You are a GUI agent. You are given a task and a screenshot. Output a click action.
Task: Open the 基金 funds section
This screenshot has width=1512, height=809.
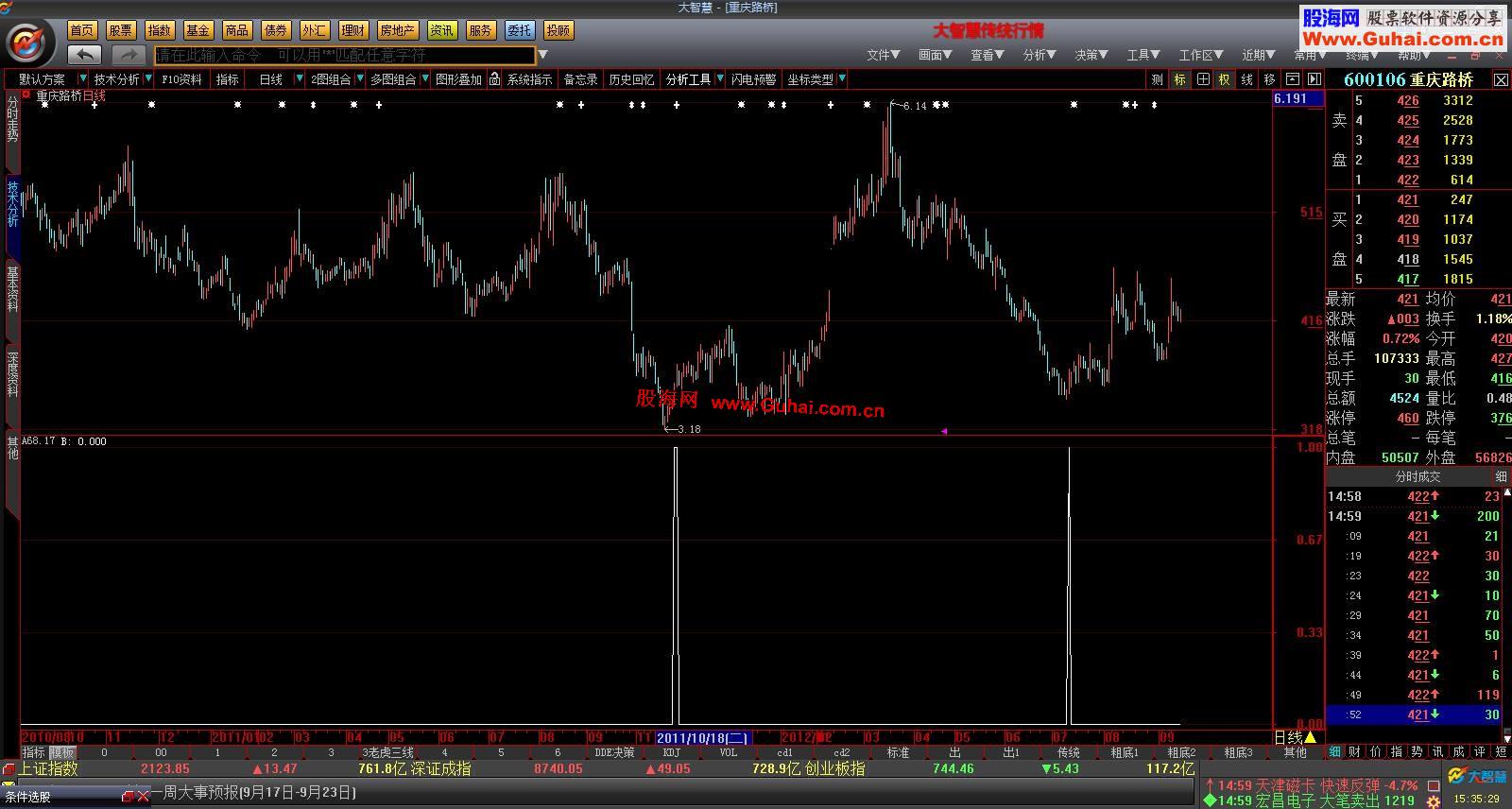198,30
